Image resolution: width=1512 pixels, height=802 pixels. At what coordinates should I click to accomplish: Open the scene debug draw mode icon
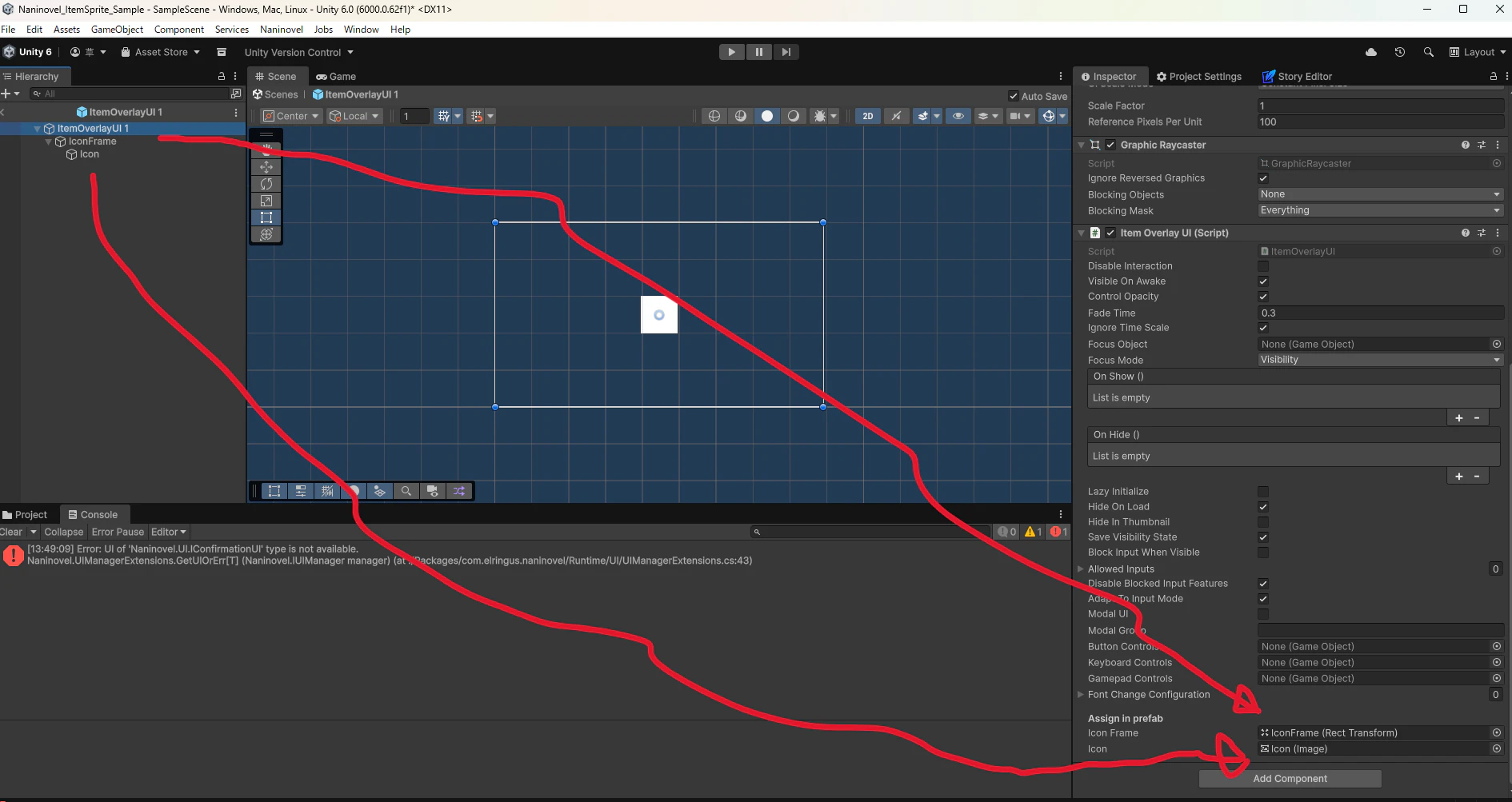point(819,116)
